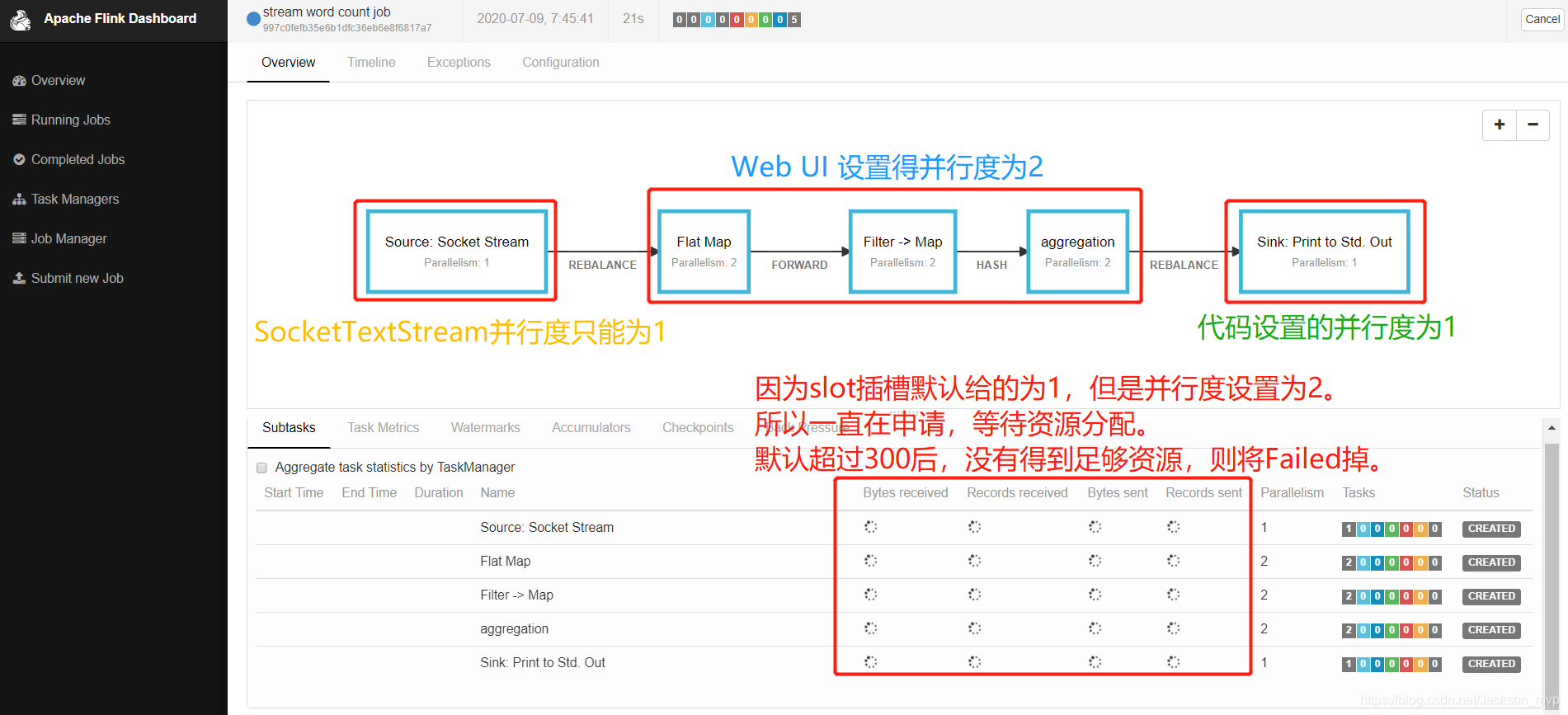
Task: Open Running Jobs in the sidebar
Action: pyautogui.click(x=71, y=120)
